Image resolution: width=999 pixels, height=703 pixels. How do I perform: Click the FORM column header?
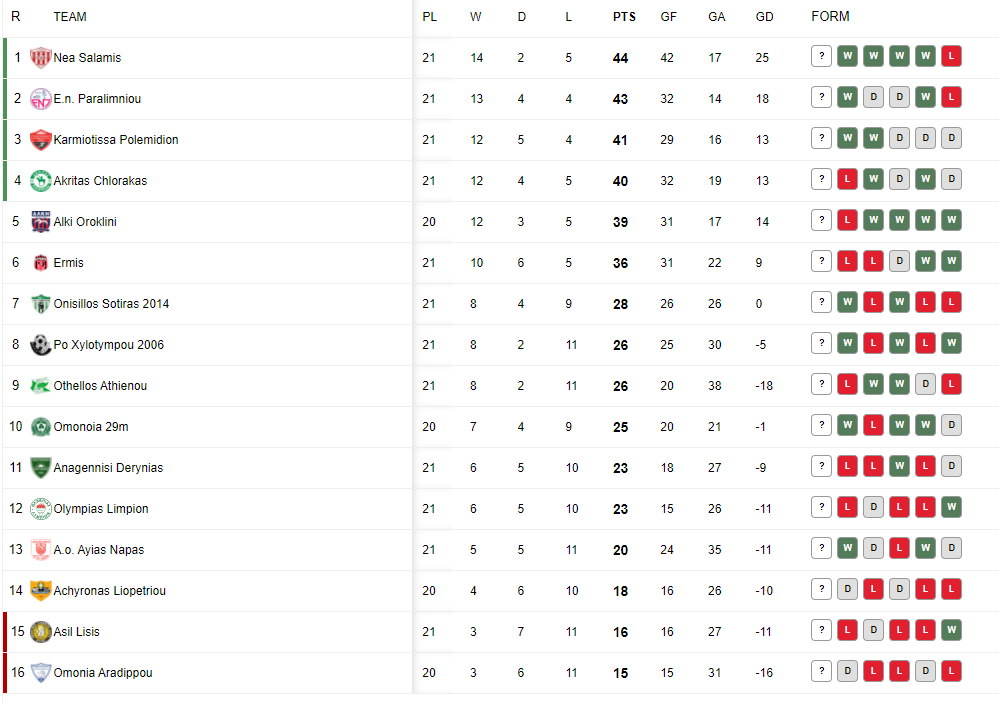pyautogui.click(x=830, y=16)
